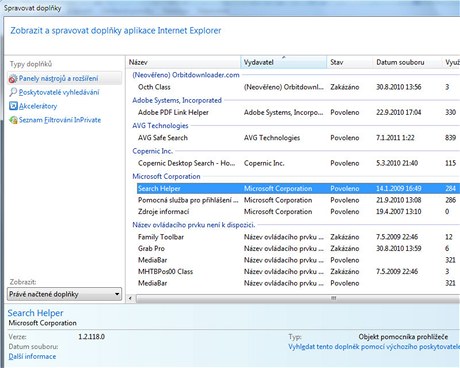The height and width of the screenshot is (368, 460).
Task: Click the Seznam filtrování InPrivate icon
Action: tap(13, 120)
